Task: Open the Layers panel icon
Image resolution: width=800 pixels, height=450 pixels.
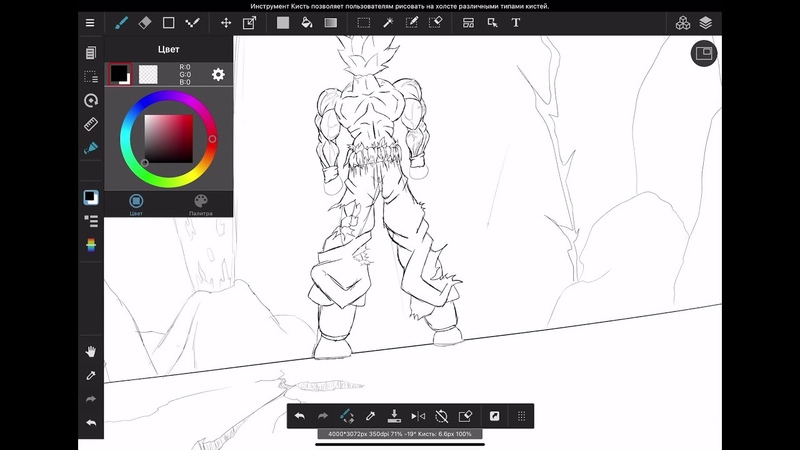Action: 705,22
